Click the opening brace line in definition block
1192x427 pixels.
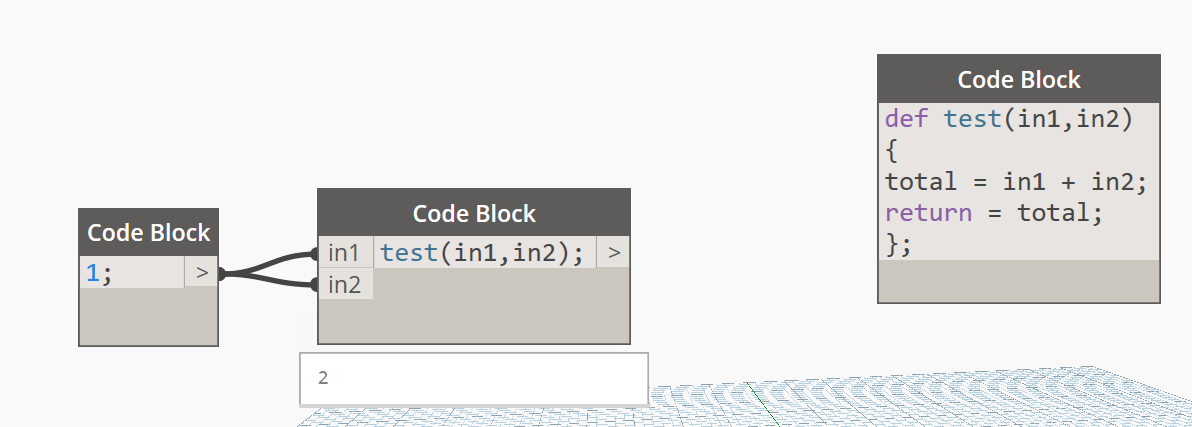tap(893, 151)
